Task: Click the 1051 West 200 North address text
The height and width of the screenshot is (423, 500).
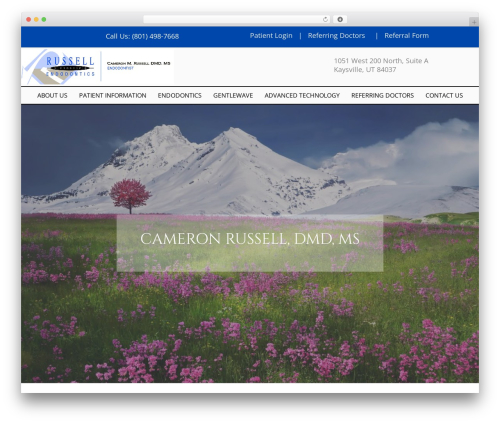Action: point(381,61)
